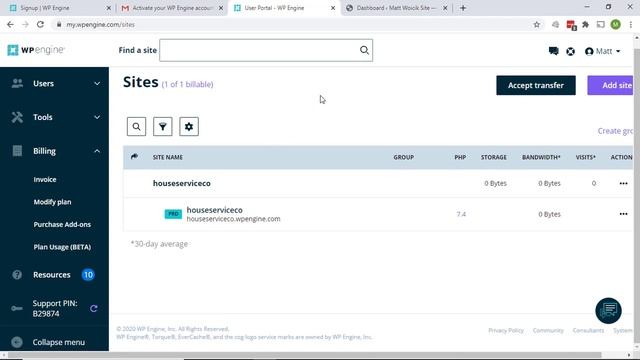Open Resources in the sidebar
Screen dimensions: 640x360
[52, 275]
